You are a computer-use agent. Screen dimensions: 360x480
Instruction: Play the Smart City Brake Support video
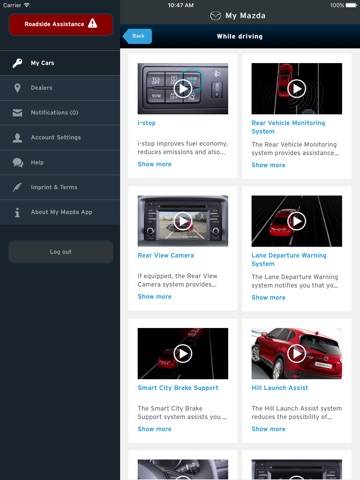pyautogui.click(x=183, y=353)
